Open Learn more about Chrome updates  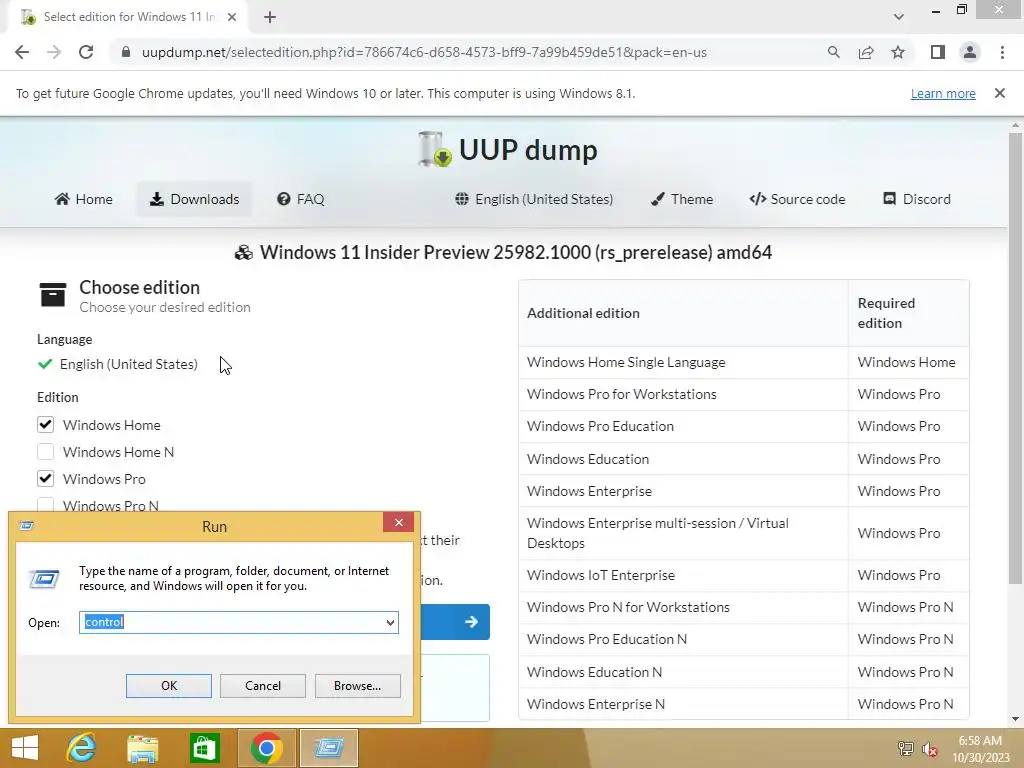pos(943,93)
